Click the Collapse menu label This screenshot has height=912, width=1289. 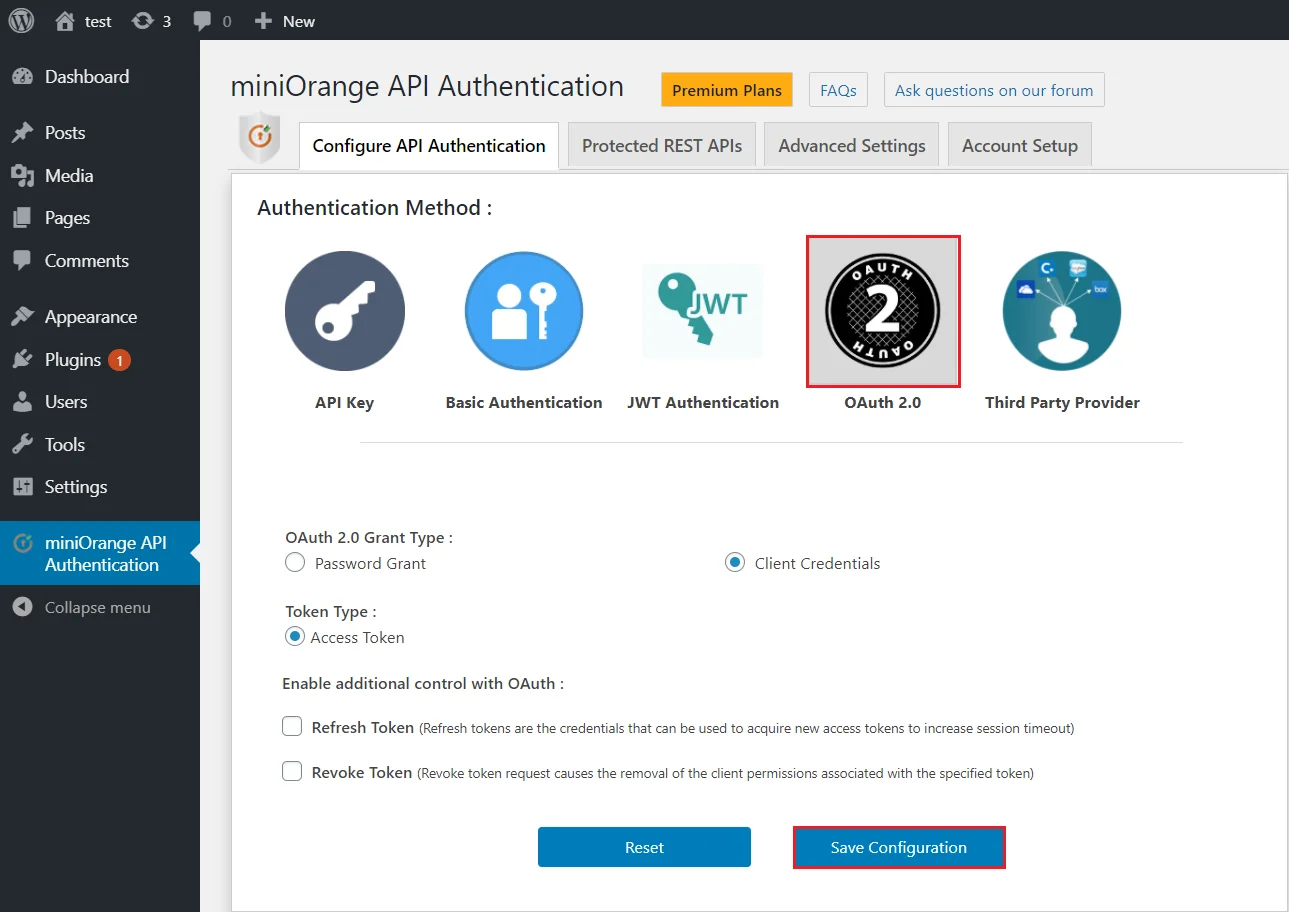[98, 607]
